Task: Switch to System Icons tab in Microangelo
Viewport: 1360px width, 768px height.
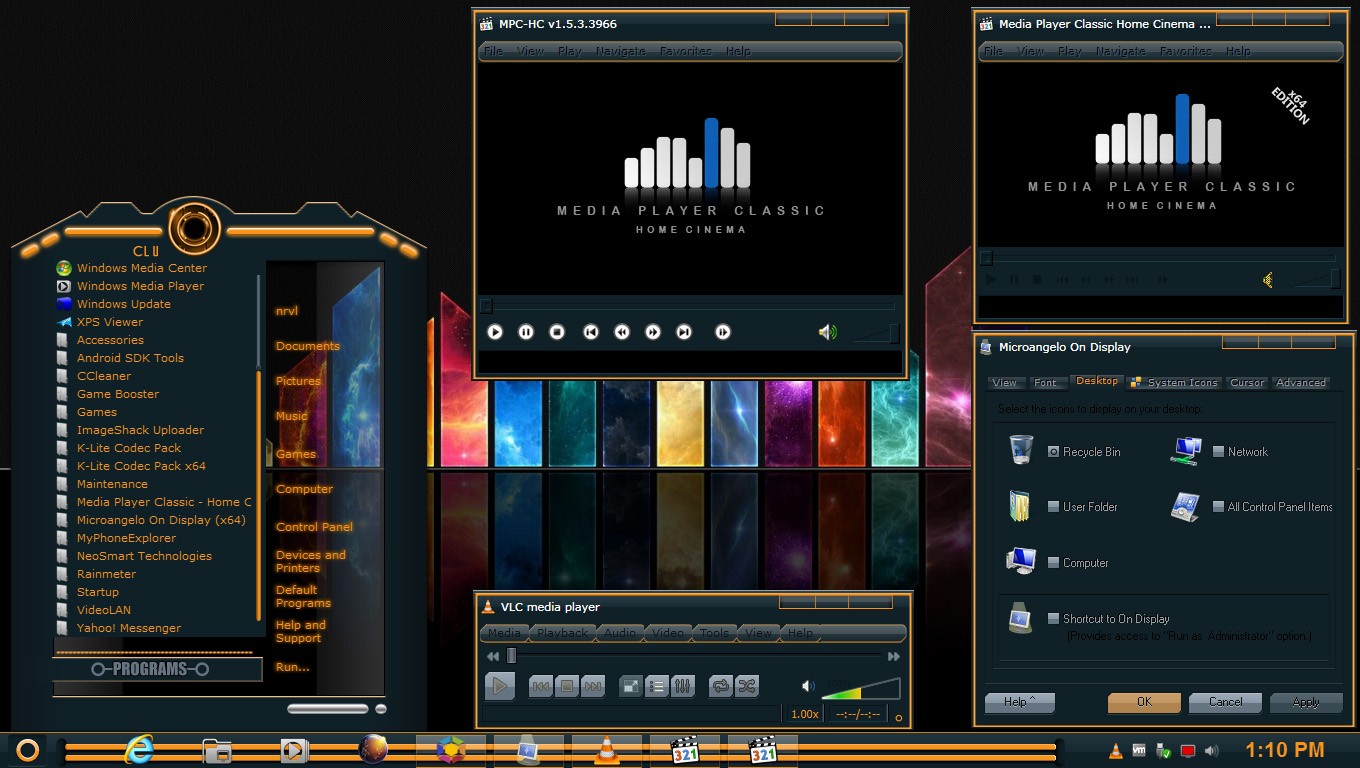Action: pos(1174,382)
